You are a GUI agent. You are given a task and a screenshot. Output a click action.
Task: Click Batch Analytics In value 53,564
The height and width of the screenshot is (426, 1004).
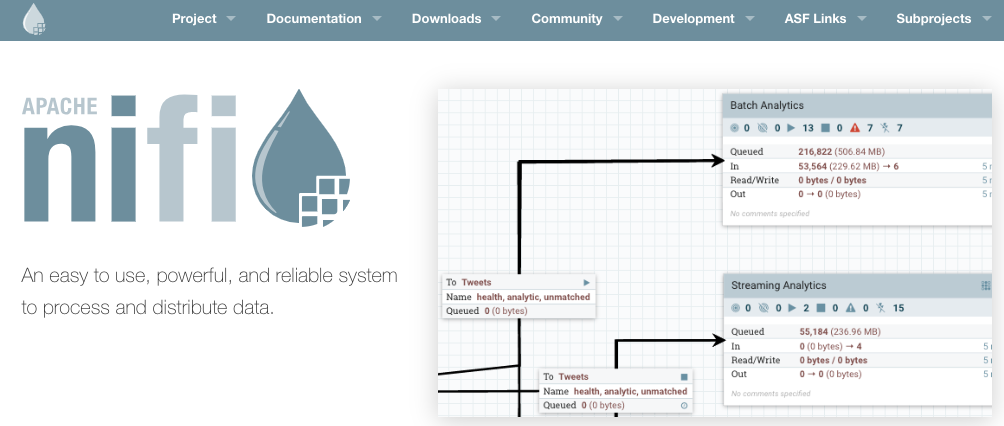(813, 166)
